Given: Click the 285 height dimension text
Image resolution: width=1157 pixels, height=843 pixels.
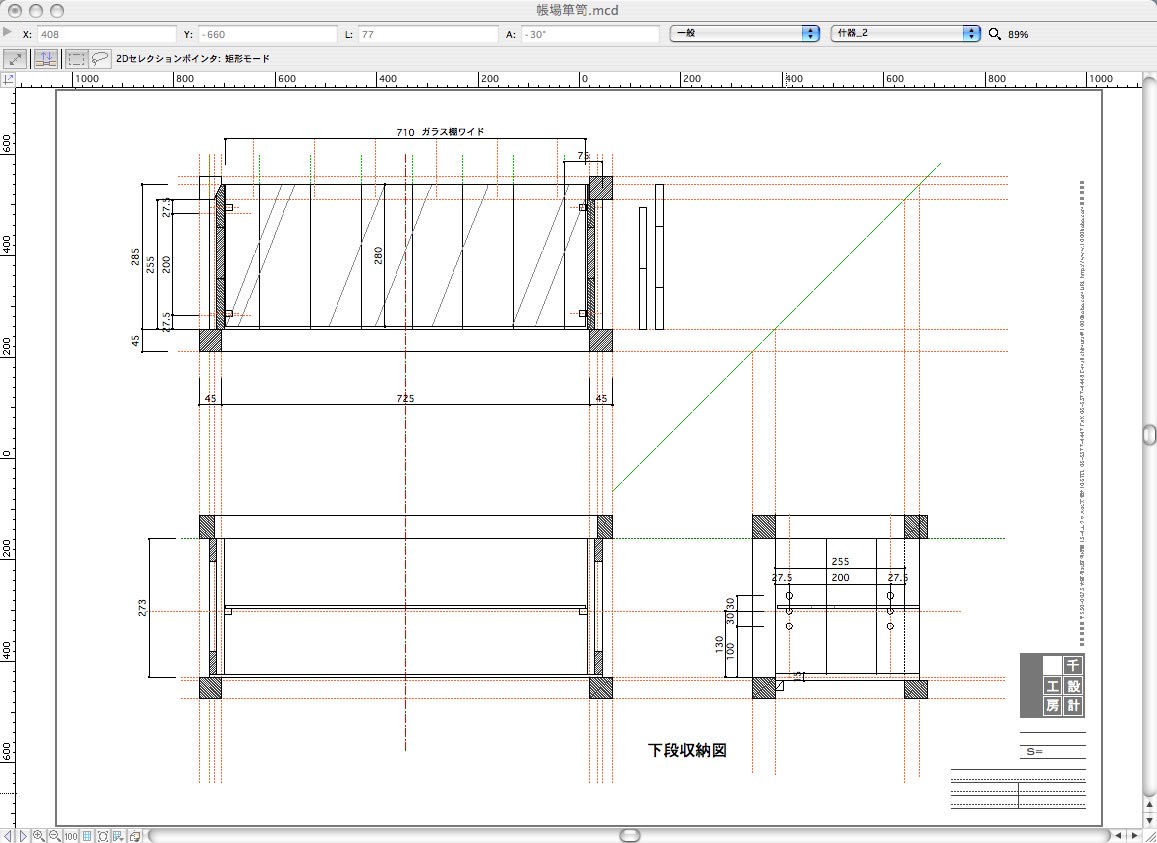Looking at the screenshot, I should [x=135, y=257].
